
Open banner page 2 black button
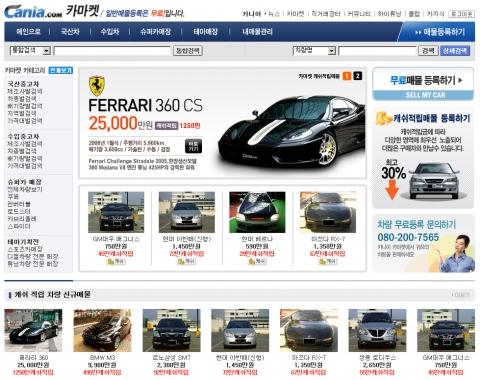(x=358, y=76)
